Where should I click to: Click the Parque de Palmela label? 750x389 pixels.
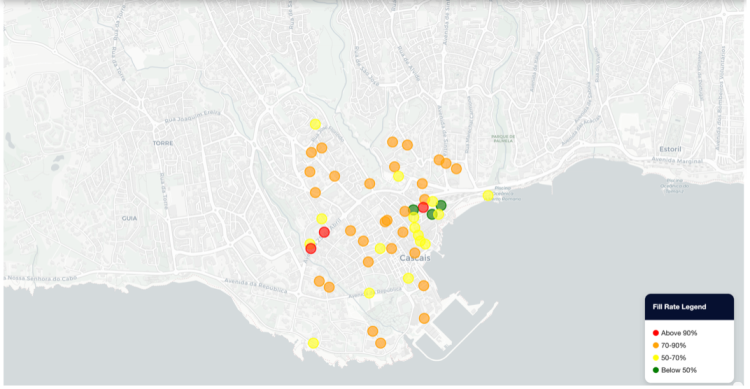[x=503, y=139]
